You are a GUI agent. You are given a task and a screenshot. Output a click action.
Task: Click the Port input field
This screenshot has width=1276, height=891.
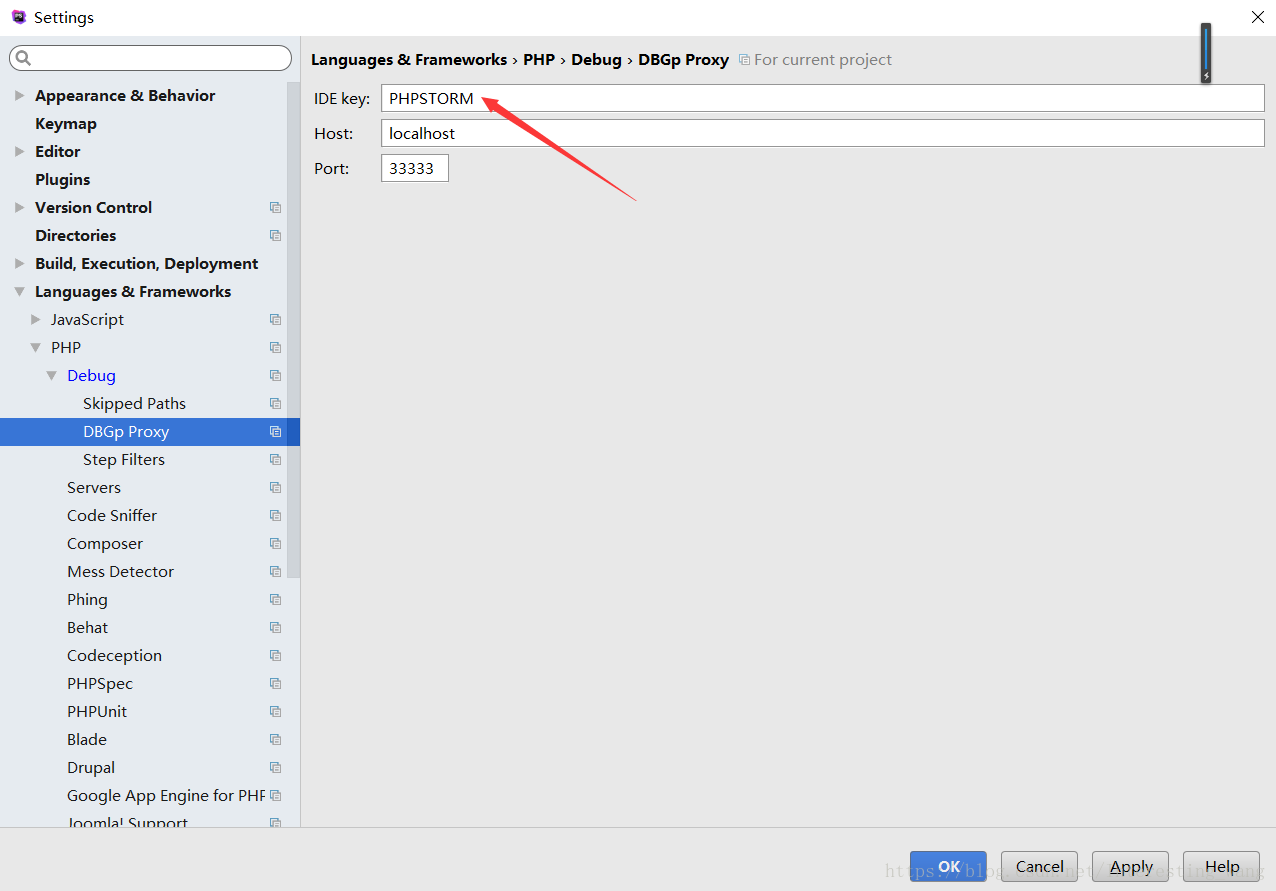tap(415, 168)
